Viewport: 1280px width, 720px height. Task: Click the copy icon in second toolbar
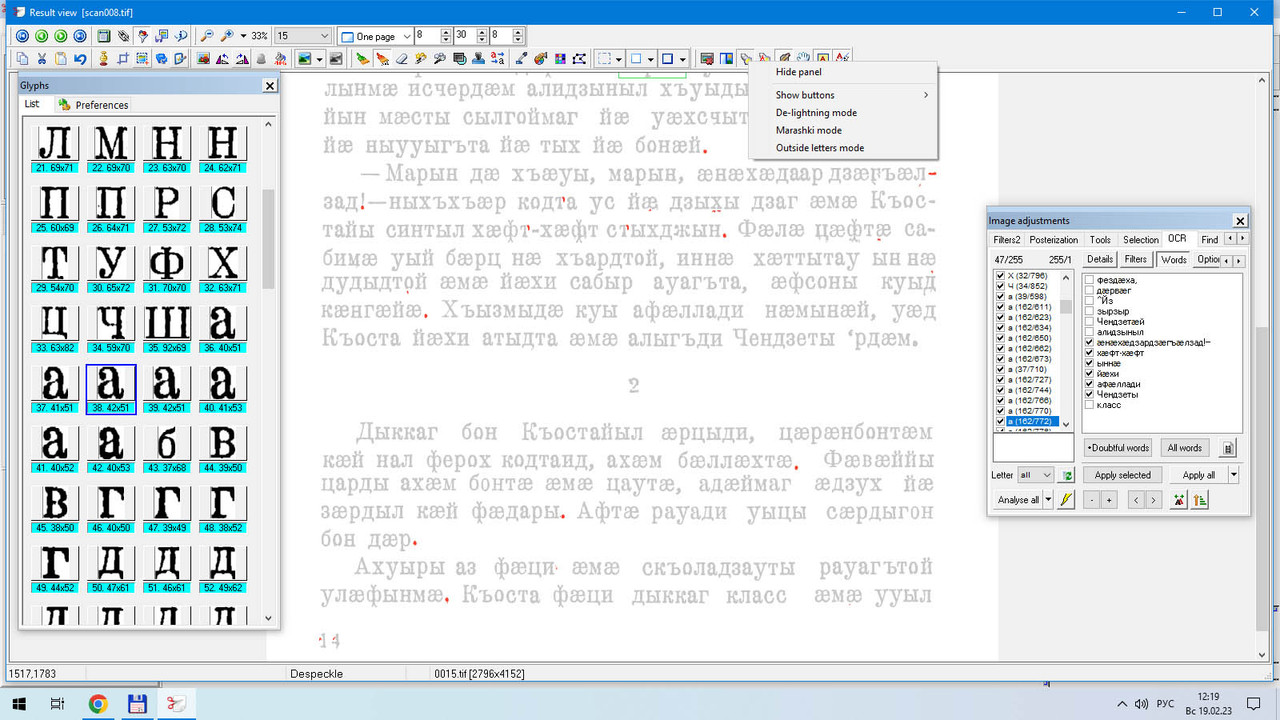22,59
